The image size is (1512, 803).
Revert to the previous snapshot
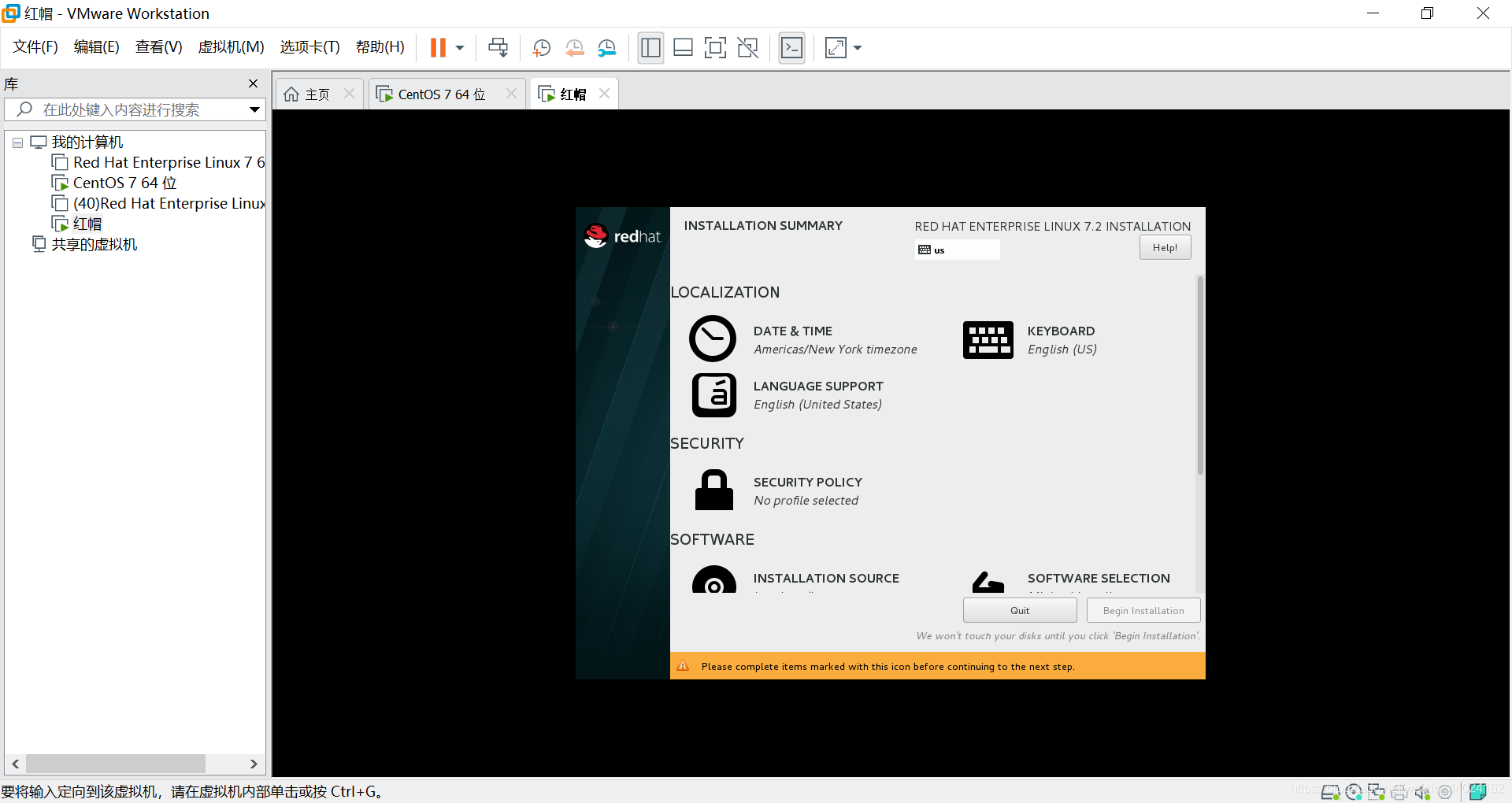(575, 48)
